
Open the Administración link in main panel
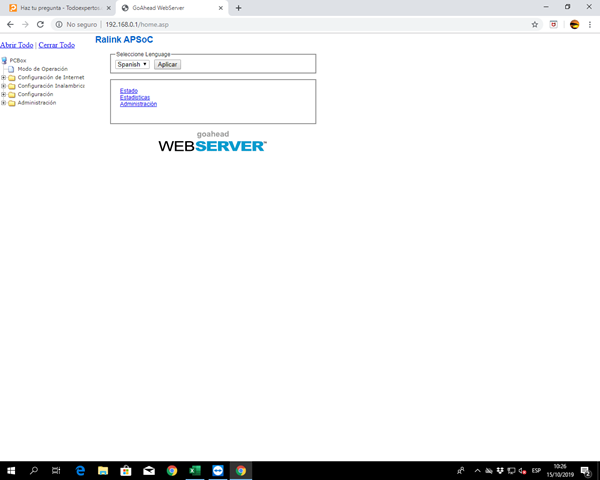point(138,104)
